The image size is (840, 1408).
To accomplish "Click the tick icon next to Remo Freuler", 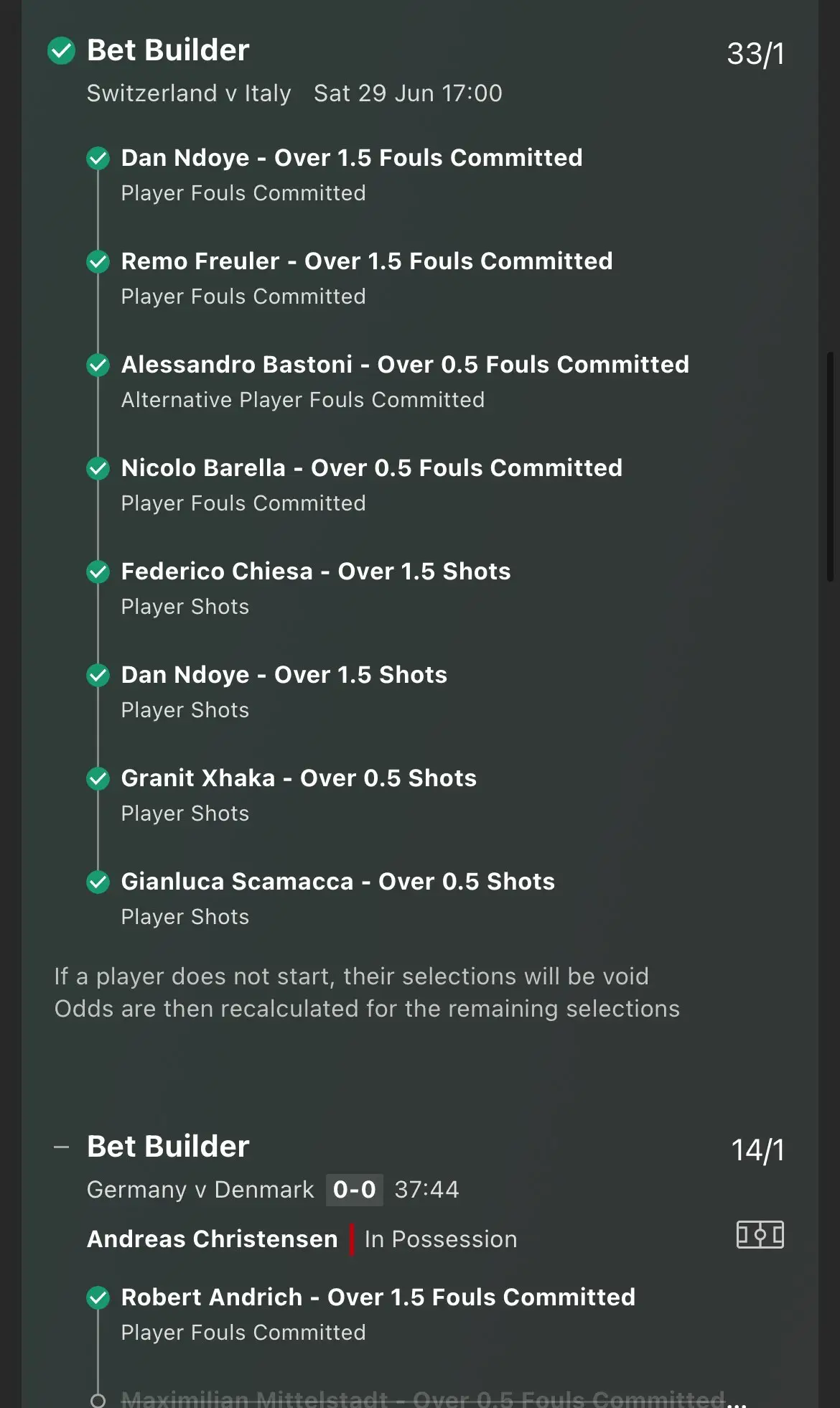I will (98, 261).
